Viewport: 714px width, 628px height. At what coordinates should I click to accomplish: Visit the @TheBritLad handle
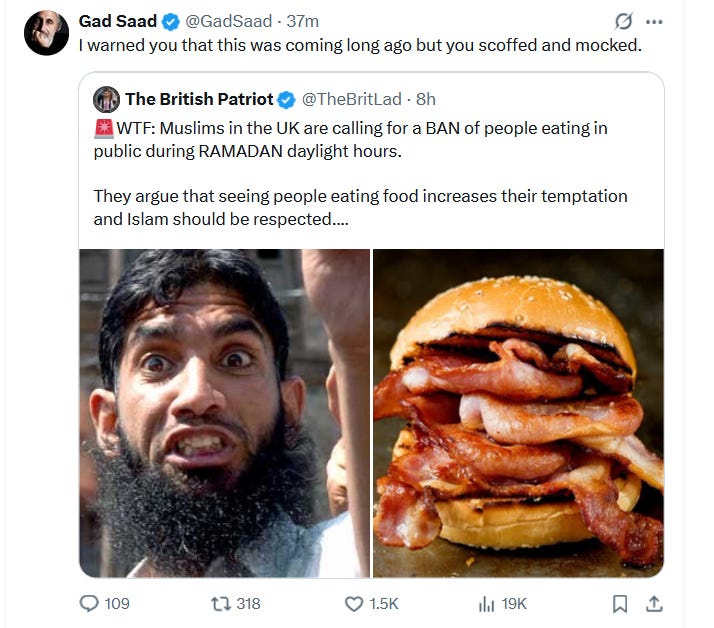tap(352, 99)
